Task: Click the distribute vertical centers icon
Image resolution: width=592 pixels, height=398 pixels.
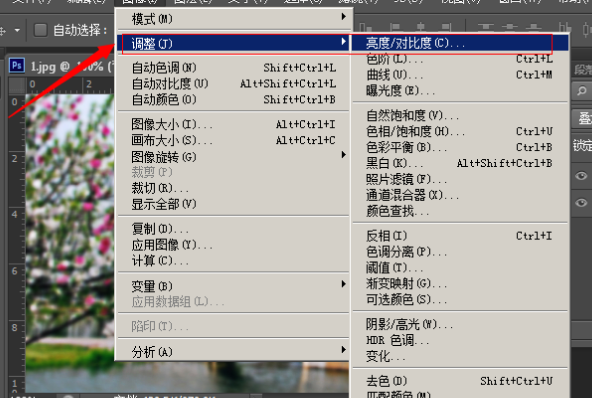Action: pyautogui.click(x=510, y=27)
